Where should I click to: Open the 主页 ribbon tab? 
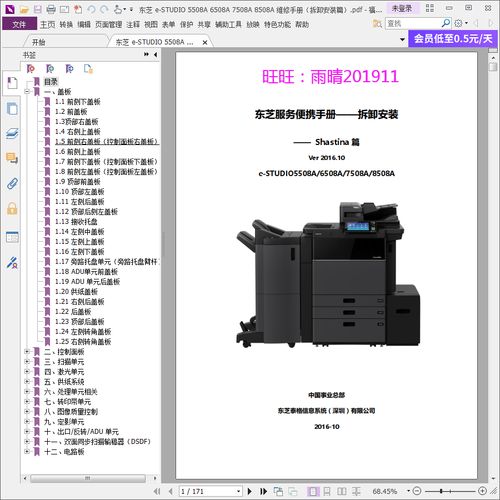47,24
